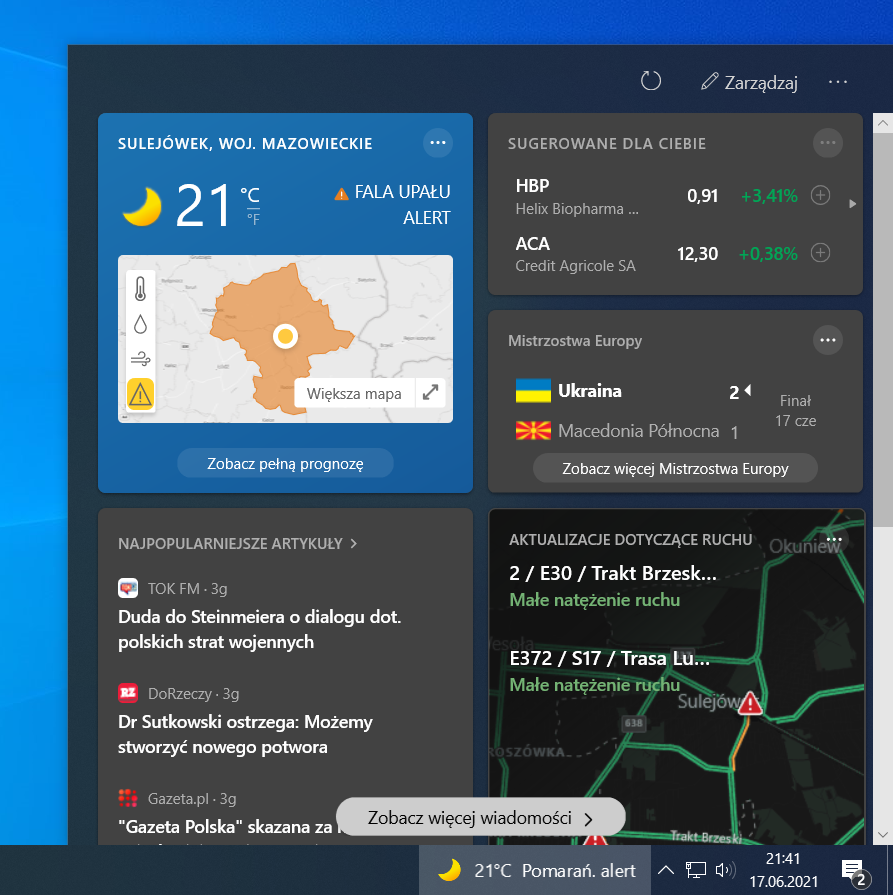Select the alert warning map layer
This screenshot has width=893, height=895.
[x=141, y=394]
